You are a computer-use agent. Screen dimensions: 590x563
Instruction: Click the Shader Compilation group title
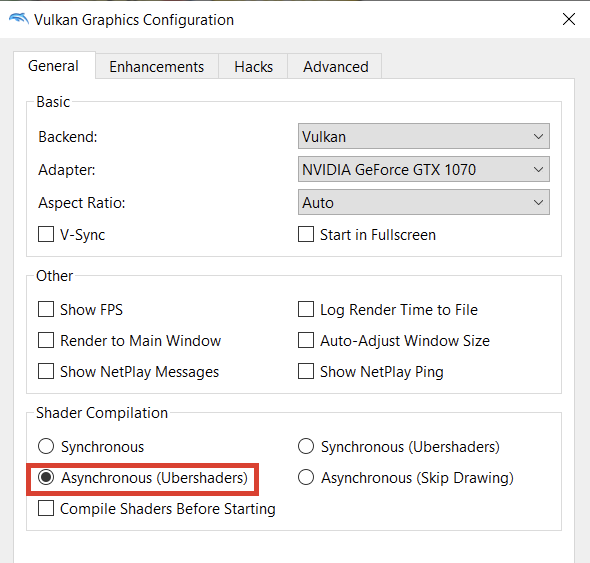(x=102, y=413)
